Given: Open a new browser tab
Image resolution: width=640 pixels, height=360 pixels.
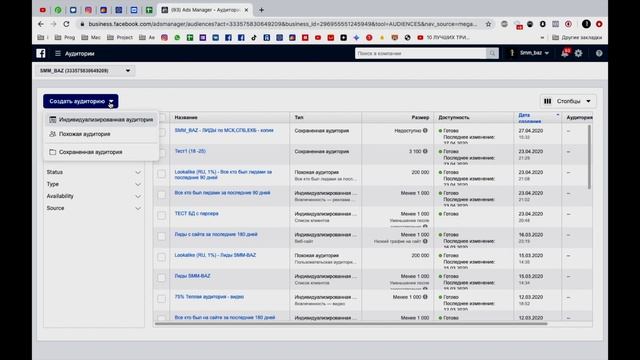Looking at the screenshot, I should click(x=261, y=10).
